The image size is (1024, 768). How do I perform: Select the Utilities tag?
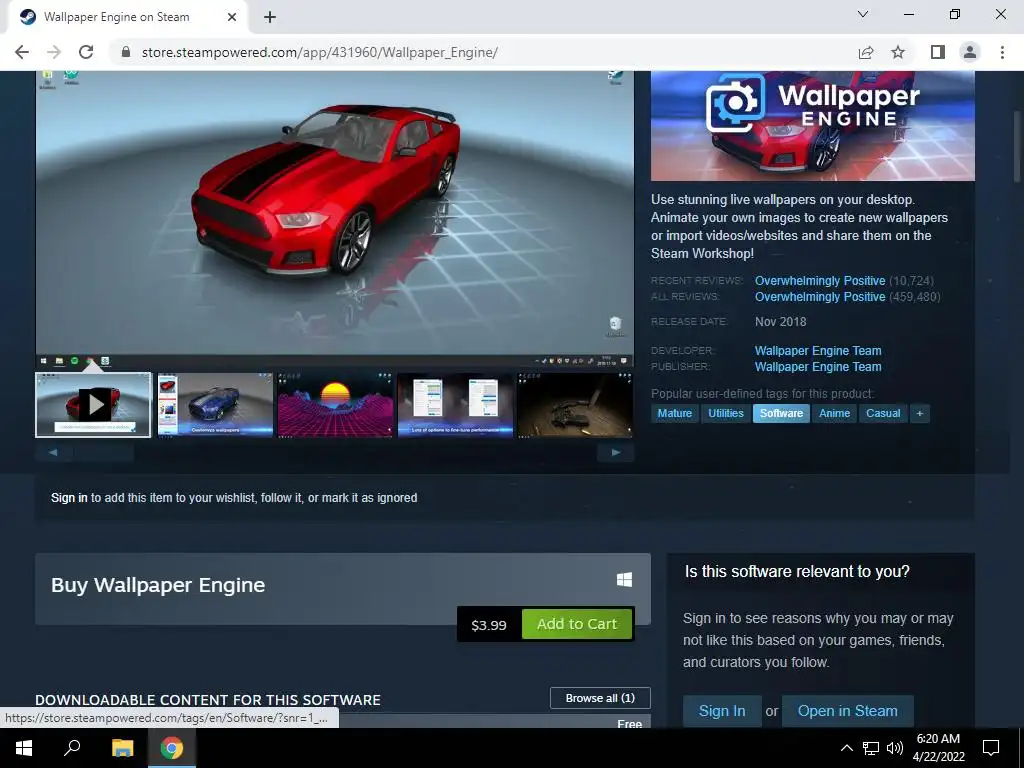726,413
